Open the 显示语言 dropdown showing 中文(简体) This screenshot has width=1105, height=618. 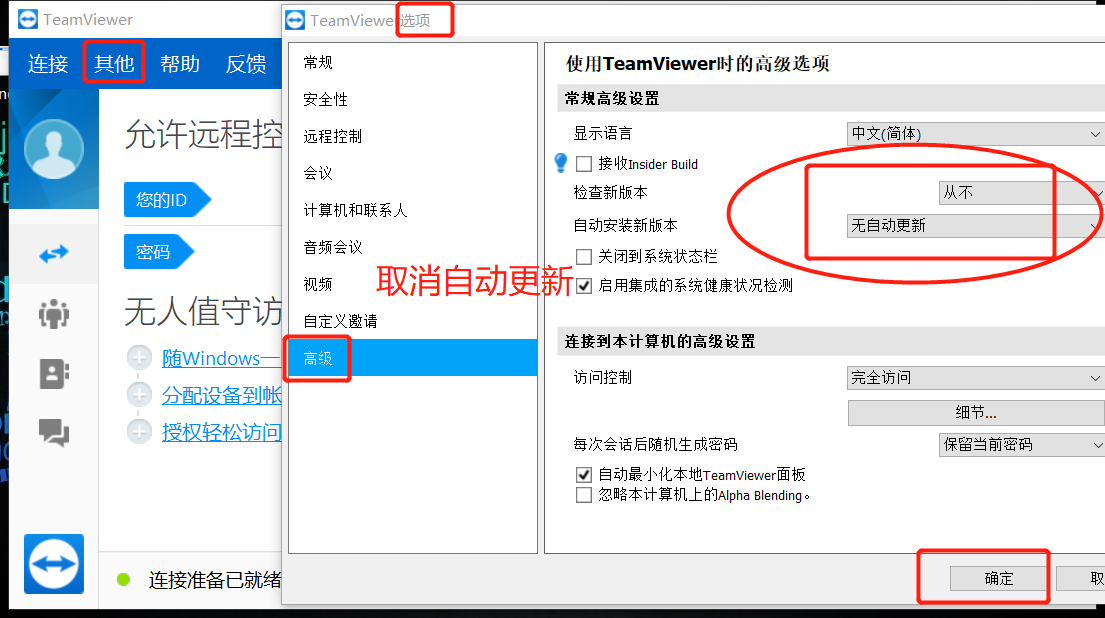click(x=975, y=134)
